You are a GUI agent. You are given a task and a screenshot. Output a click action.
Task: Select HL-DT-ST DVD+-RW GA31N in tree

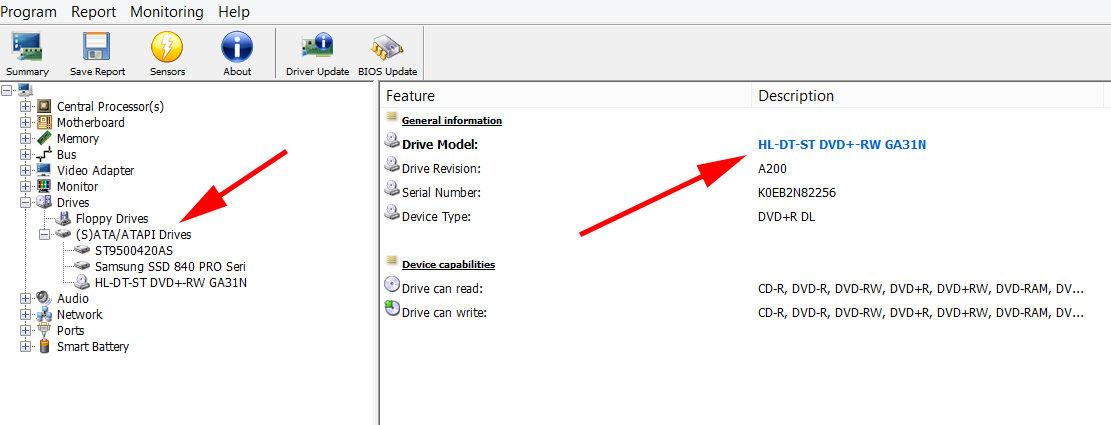tap(171, 283)
